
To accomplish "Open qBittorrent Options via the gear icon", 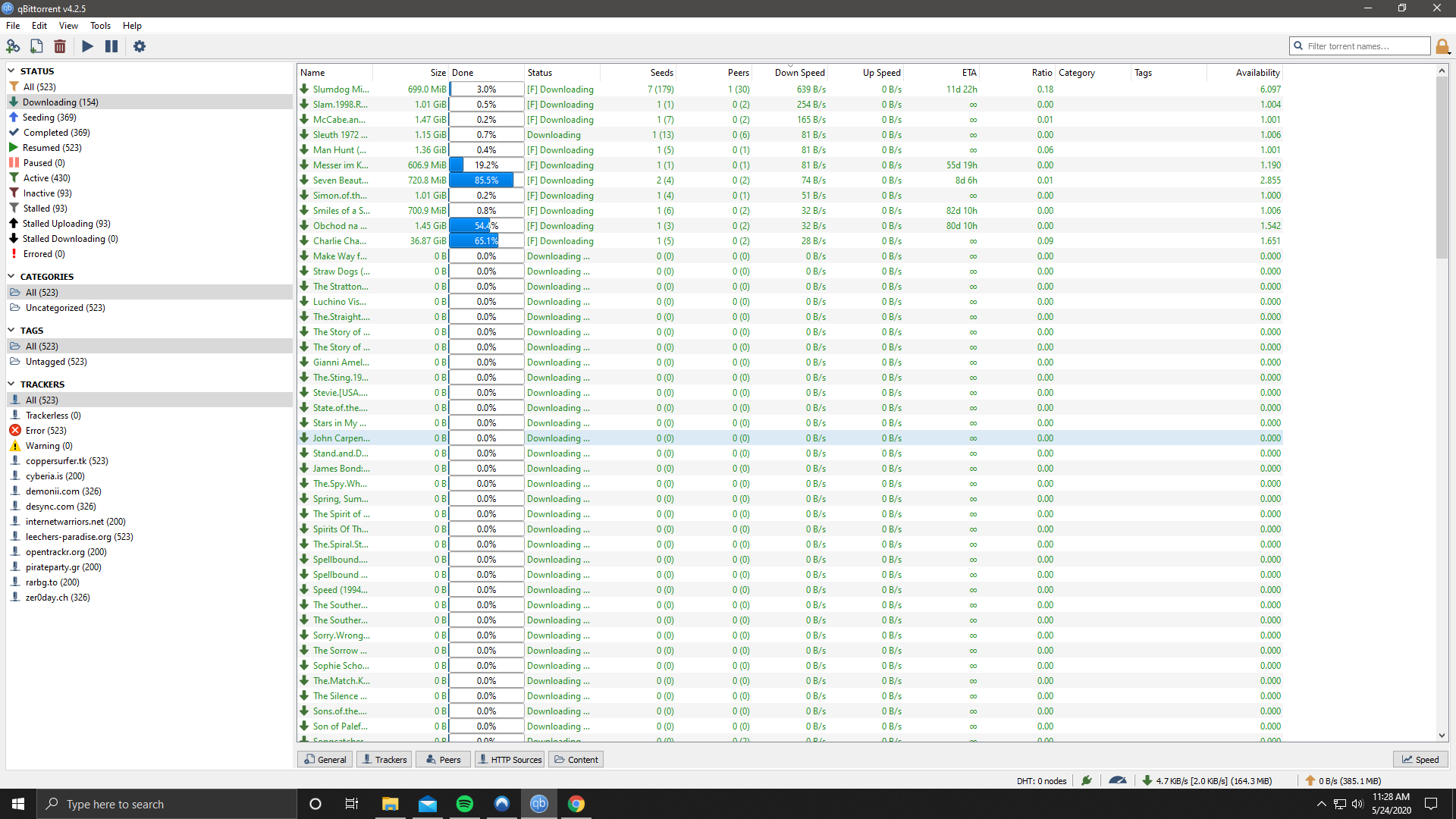I will (139, 46).
